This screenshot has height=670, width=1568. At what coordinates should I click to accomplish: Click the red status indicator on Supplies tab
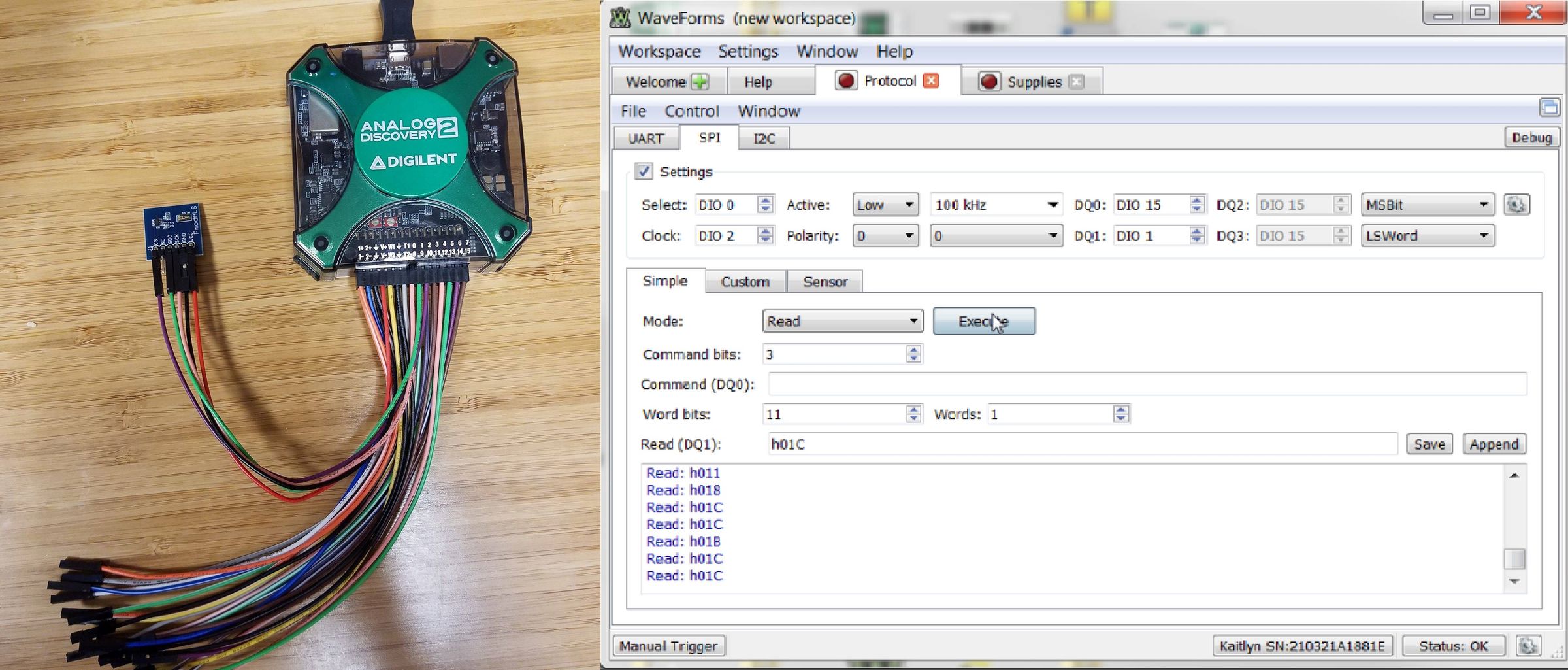pyautogui.click(x=990, y=82)
